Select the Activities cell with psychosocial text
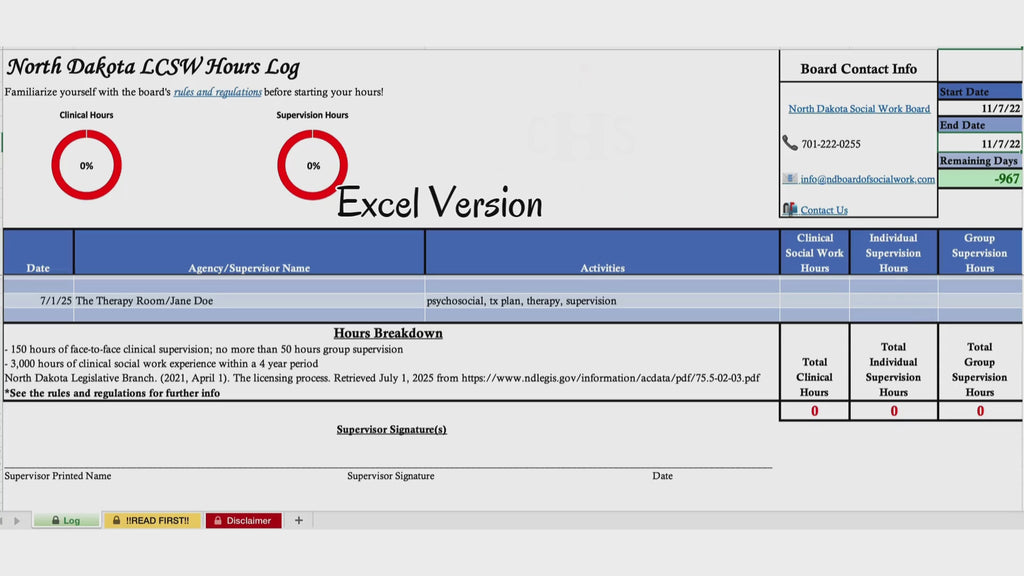Screen dimensions: 1024x576 click(x=601, y=300)
